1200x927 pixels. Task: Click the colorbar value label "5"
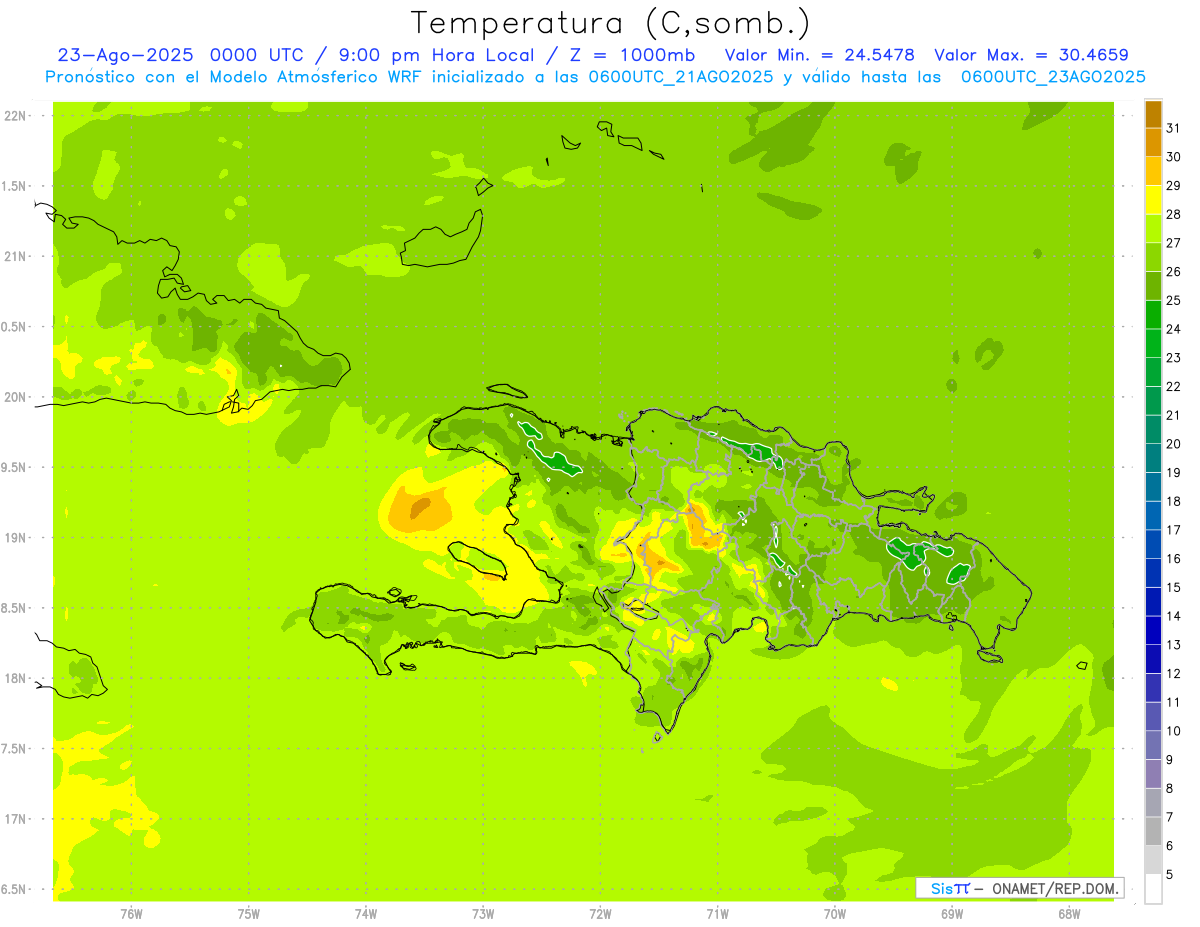1170,875
